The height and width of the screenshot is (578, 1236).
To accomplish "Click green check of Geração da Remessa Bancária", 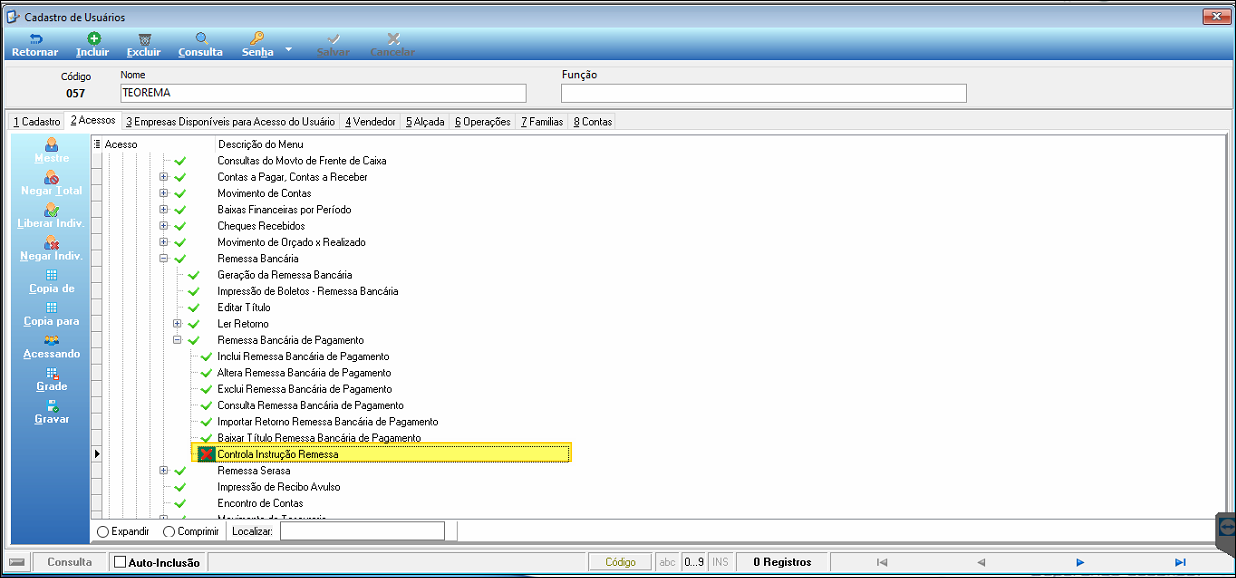I will tap(193, 275).
